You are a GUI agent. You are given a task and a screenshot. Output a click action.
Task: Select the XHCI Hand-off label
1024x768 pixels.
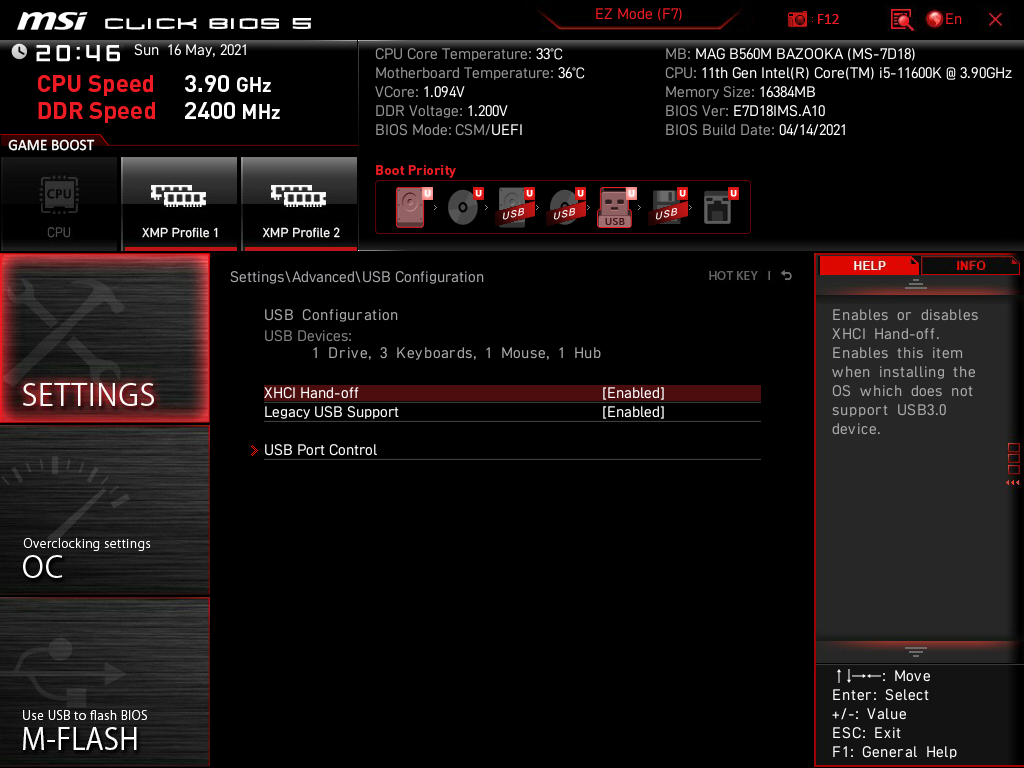[311, 393]
